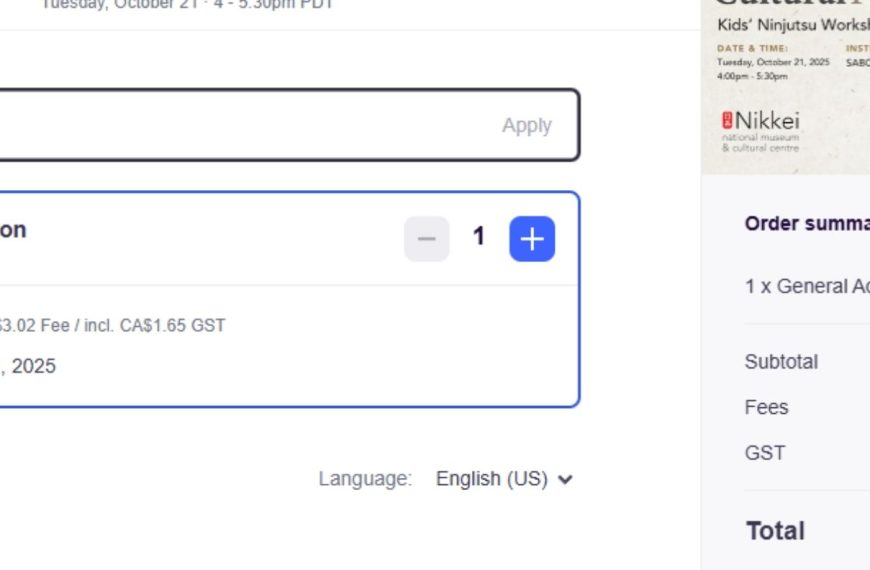This screenshot has height=570, width=870.
Task: Click the Apply promo code button
Action: click(x=526, y=125)
